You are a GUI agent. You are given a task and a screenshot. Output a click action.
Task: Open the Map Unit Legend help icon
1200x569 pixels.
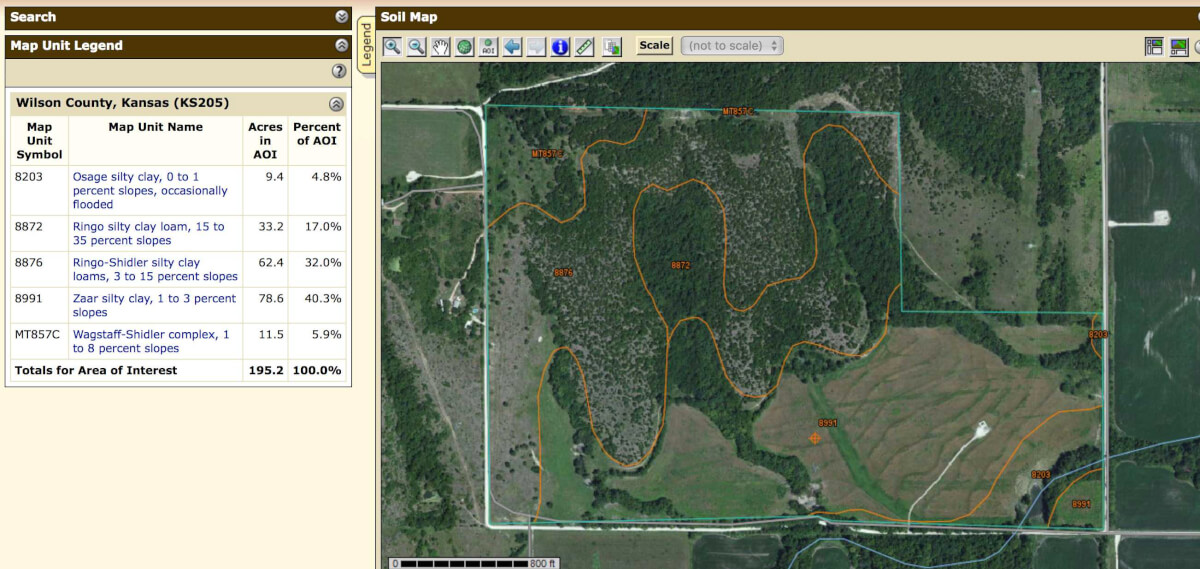(339, 71)
